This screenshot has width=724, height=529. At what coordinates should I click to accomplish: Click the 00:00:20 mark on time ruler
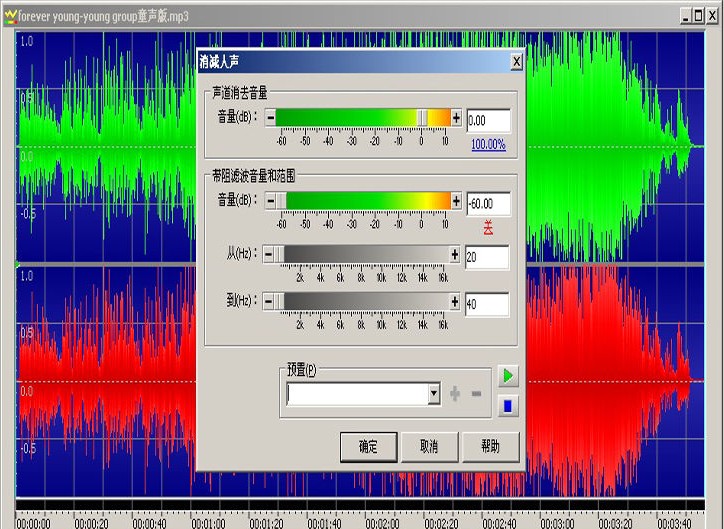click(91, 523)
